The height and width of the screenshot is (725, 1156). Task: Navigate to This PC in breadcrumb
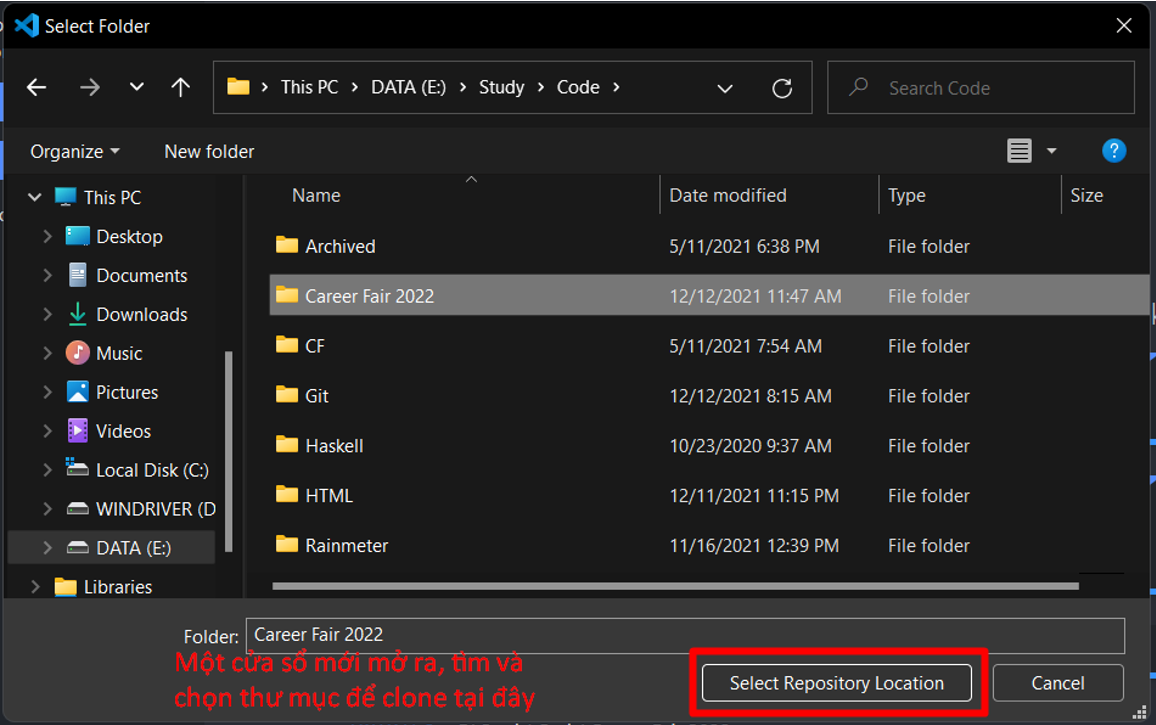tap(309, 87)
